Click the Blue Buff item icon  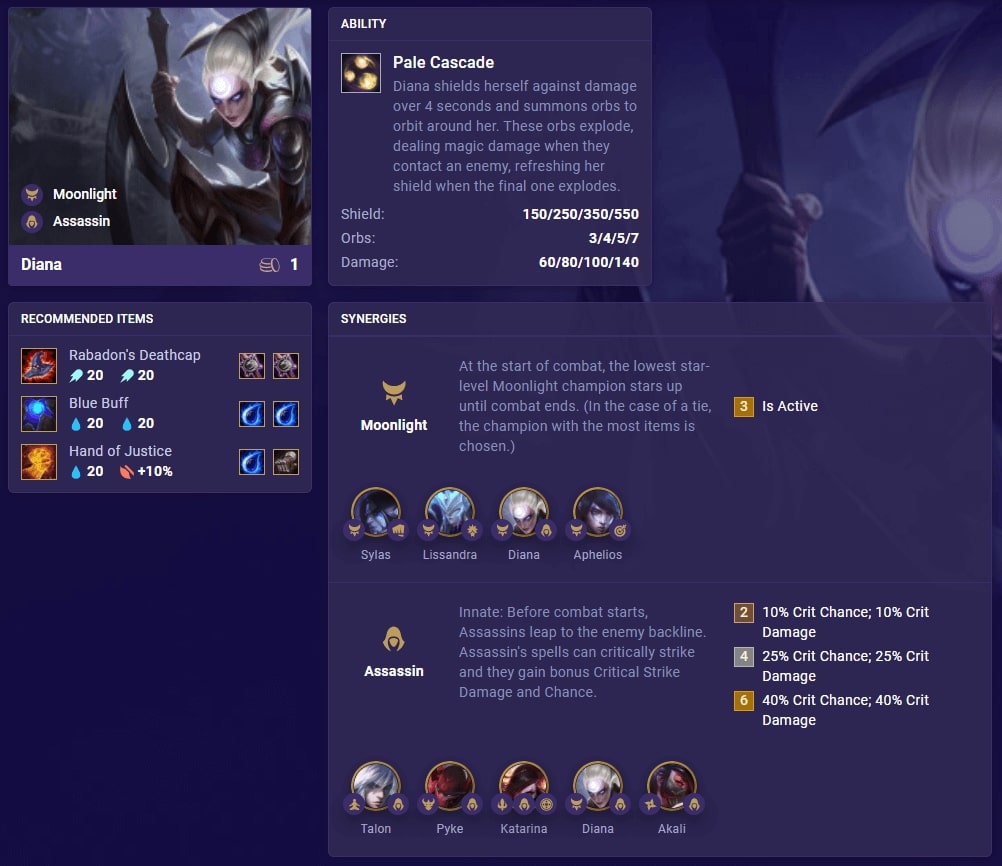pos(39,414)
